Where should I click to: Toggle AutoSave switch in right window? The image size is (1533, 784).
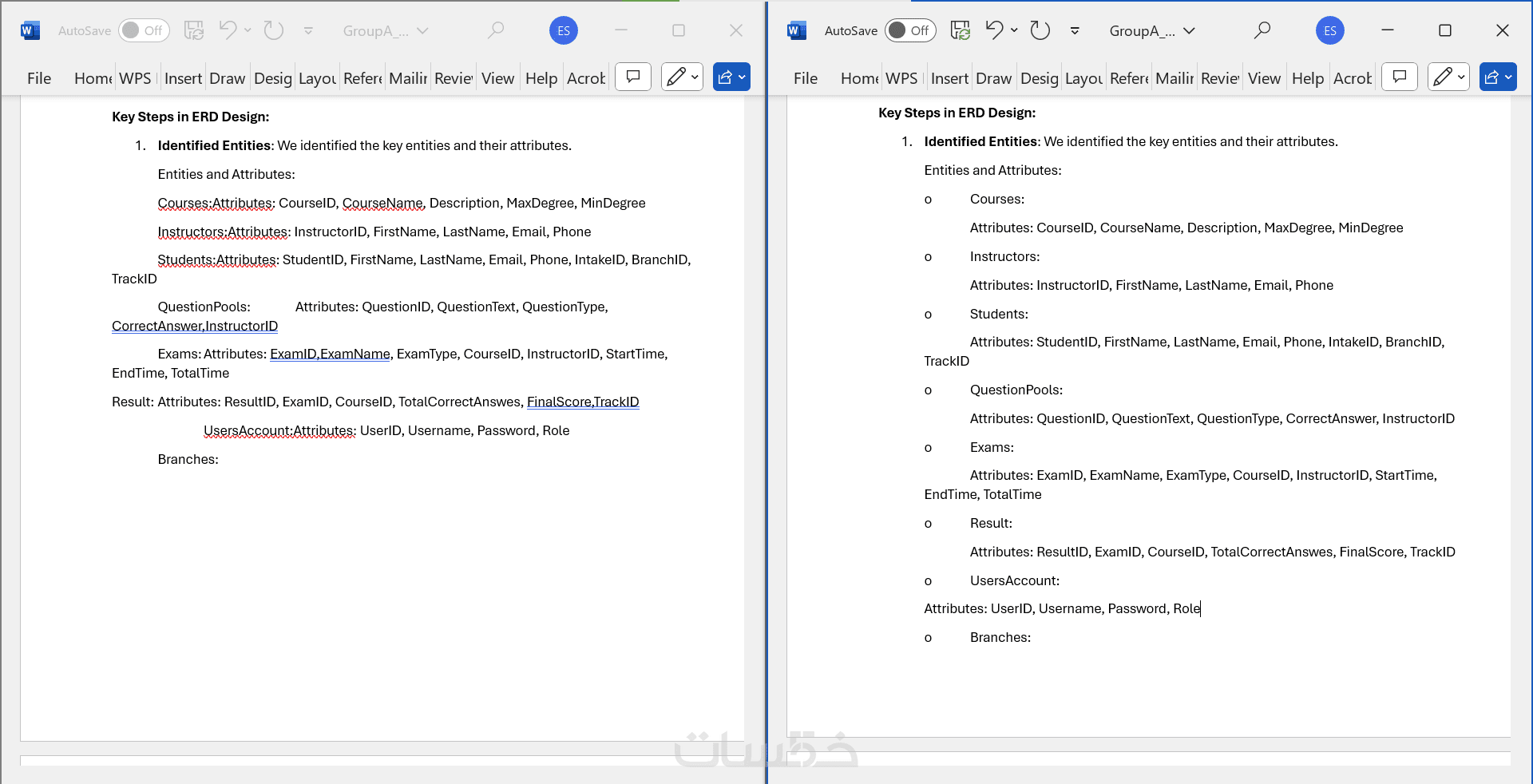(x=910, y=30)
